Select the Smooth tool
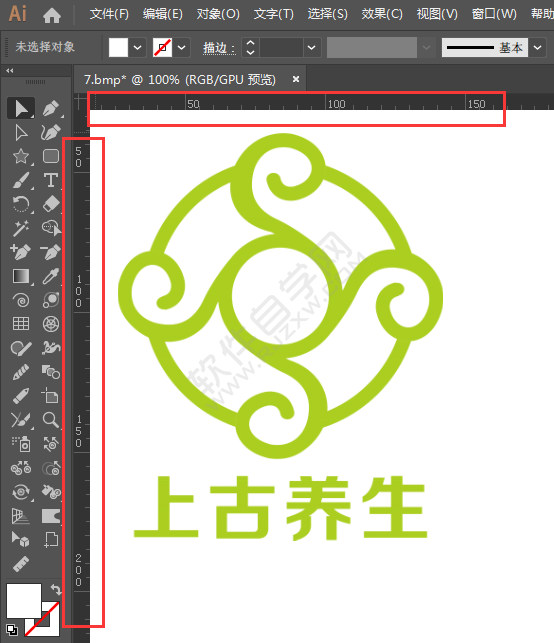 tap(21, 372)
